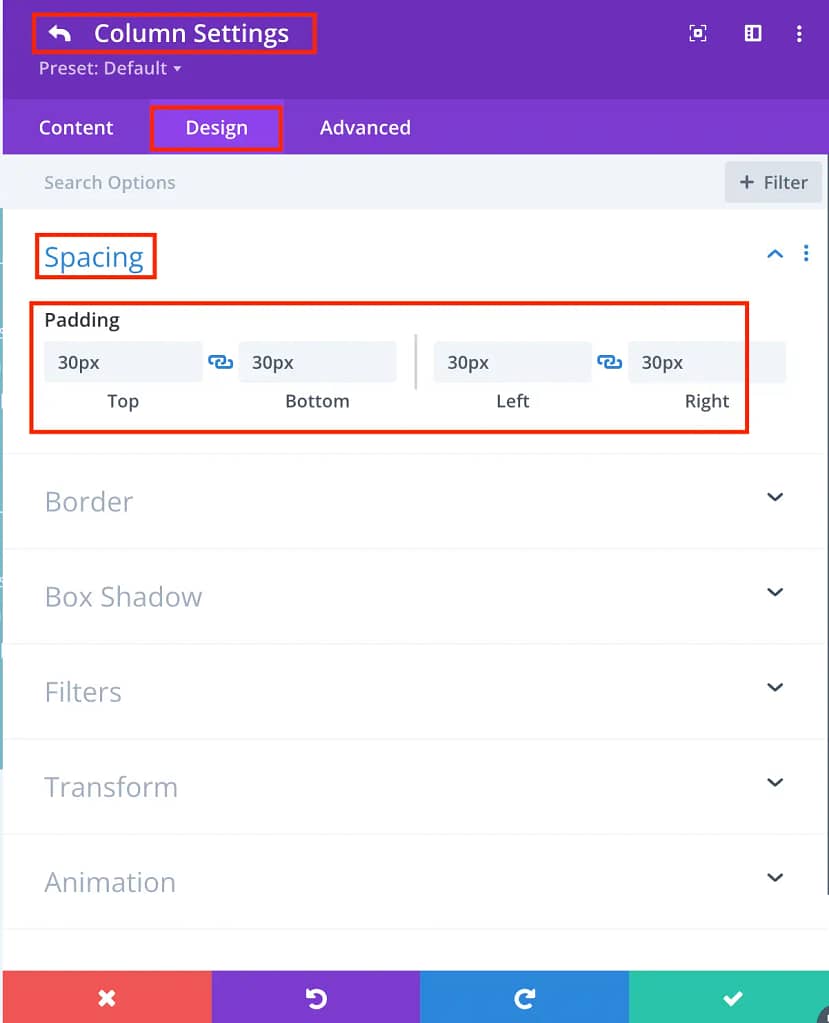This screenshot has height=1023, width=829.
Task: Open the expand modal fullscreen icon
Action: 698,33
